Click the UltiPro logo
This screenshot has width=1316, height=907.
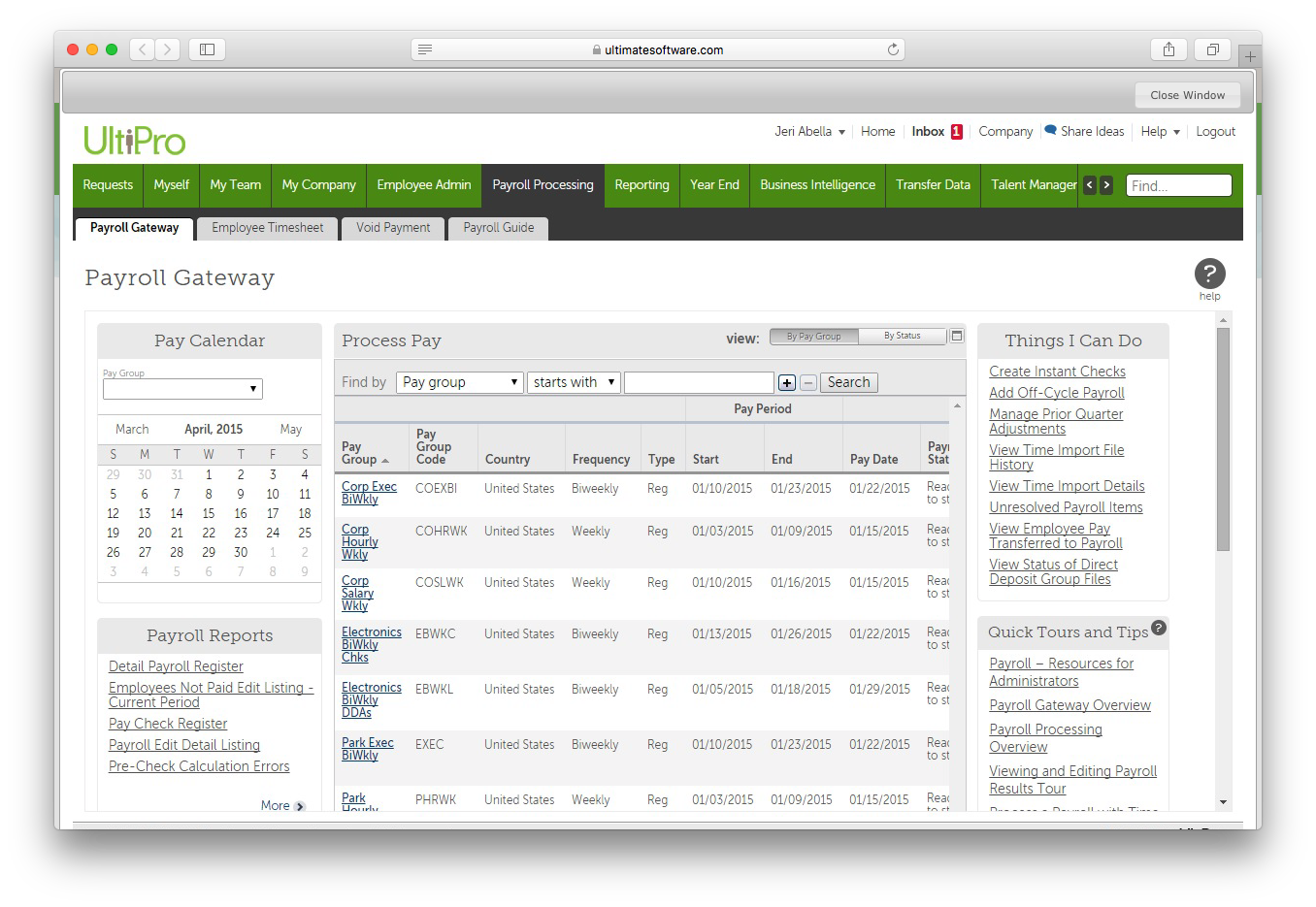[134, 141]
